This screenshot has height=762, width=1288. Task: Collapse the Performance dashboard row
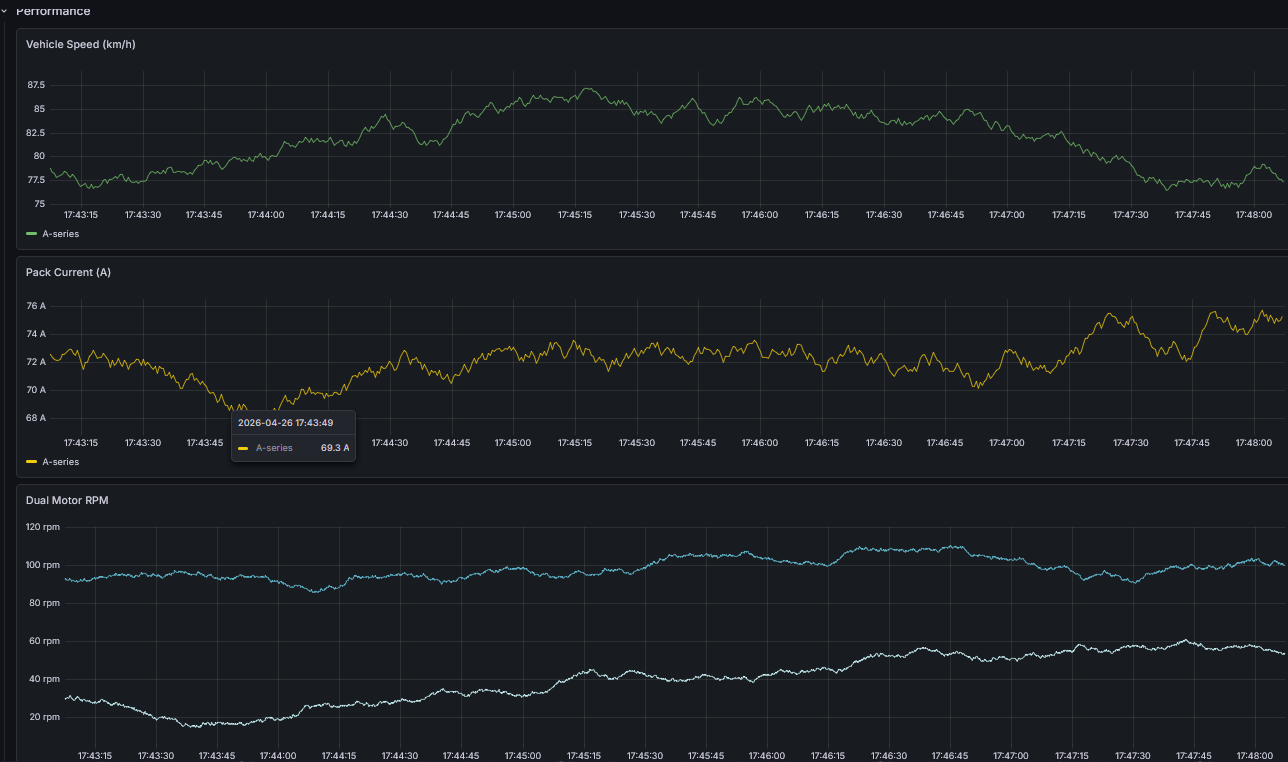click(52, 10)
